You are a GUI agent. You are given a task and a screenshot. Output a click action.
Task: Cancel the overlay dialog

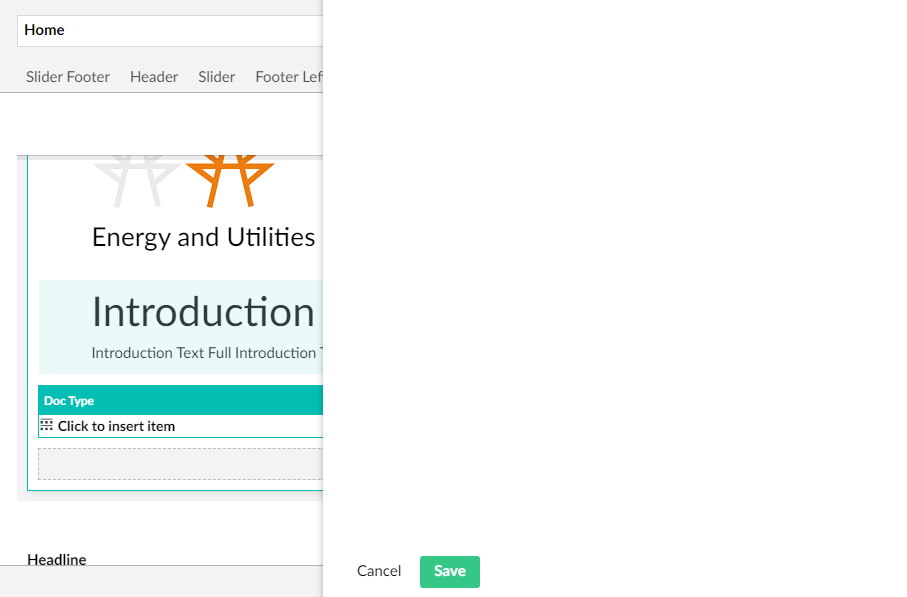[379, 571]
